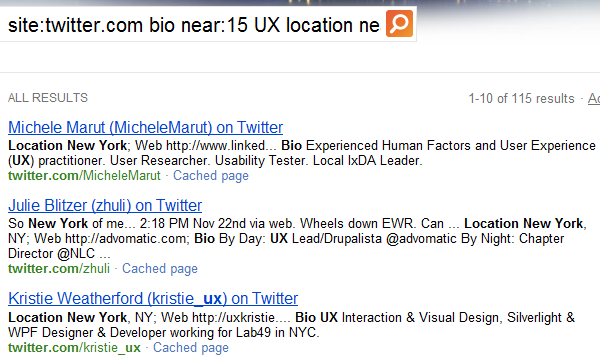Click the partially visible Advanced link

[594, 98]
